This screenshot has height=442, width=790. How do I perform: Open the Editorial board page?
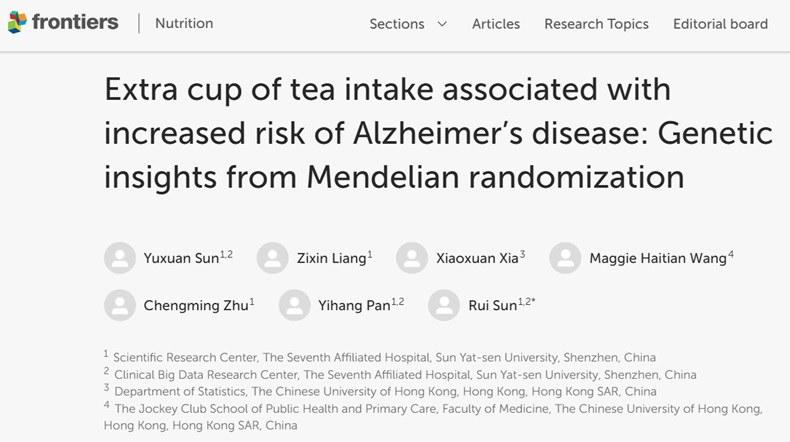tap(721, 24)
